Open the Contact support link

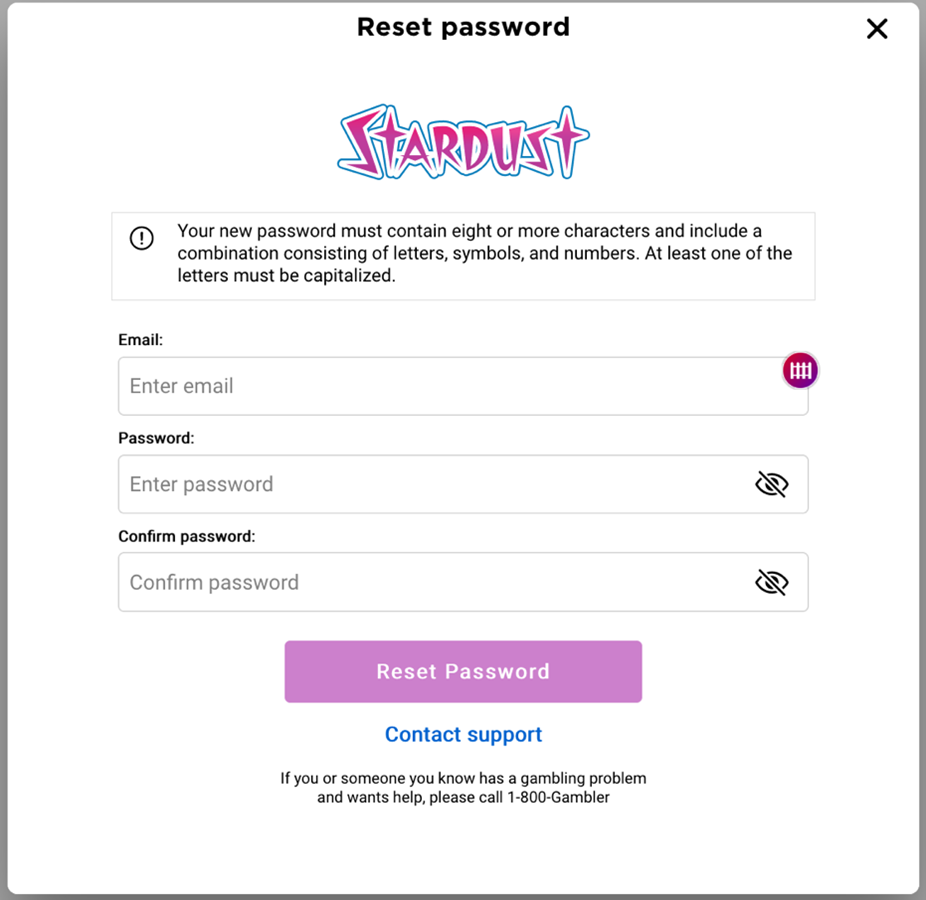(x=463, y=734)
